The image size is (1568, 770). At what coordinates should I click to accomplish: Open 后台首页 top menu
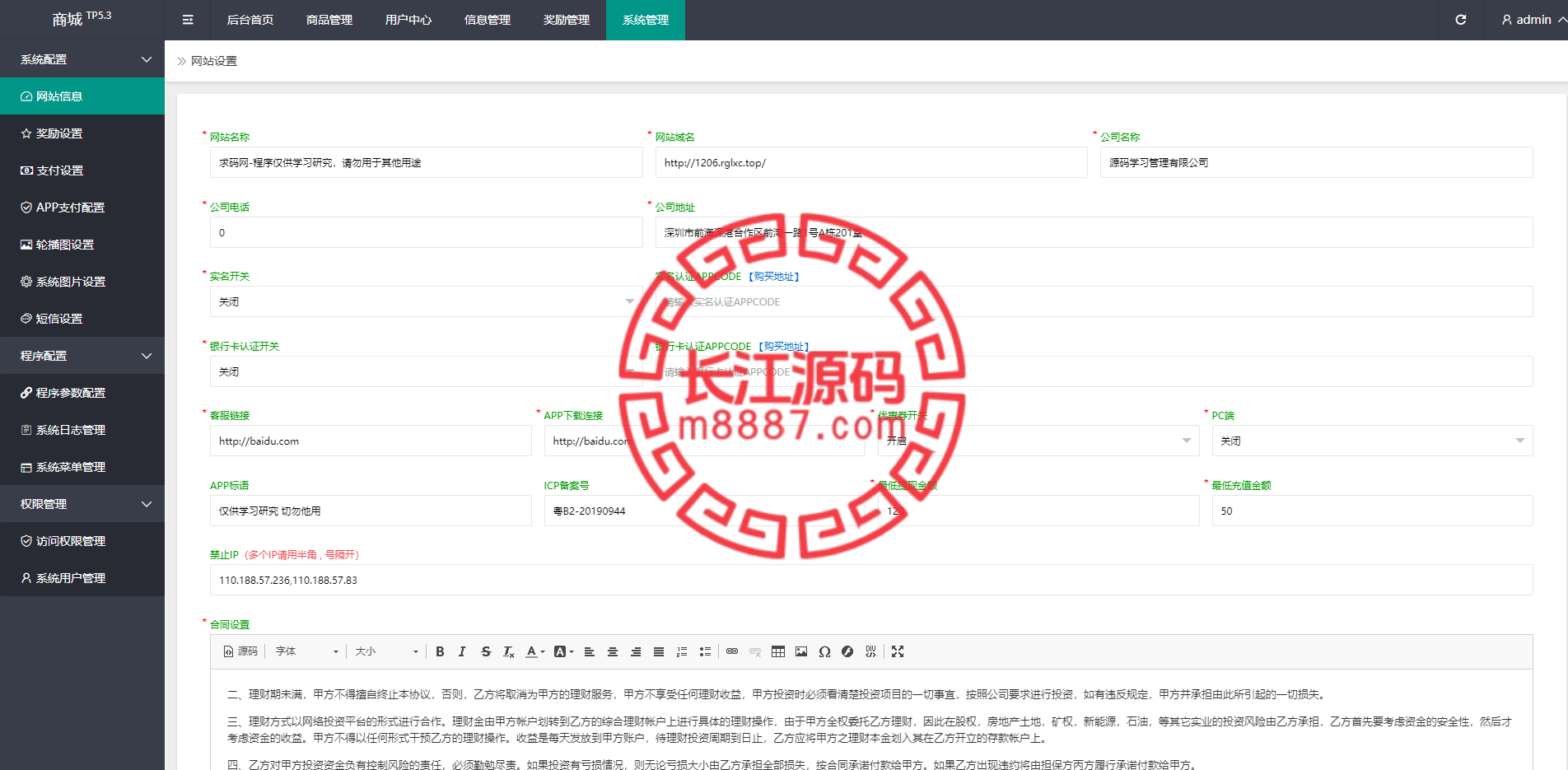pyautogui.click(x=250, y=20)
